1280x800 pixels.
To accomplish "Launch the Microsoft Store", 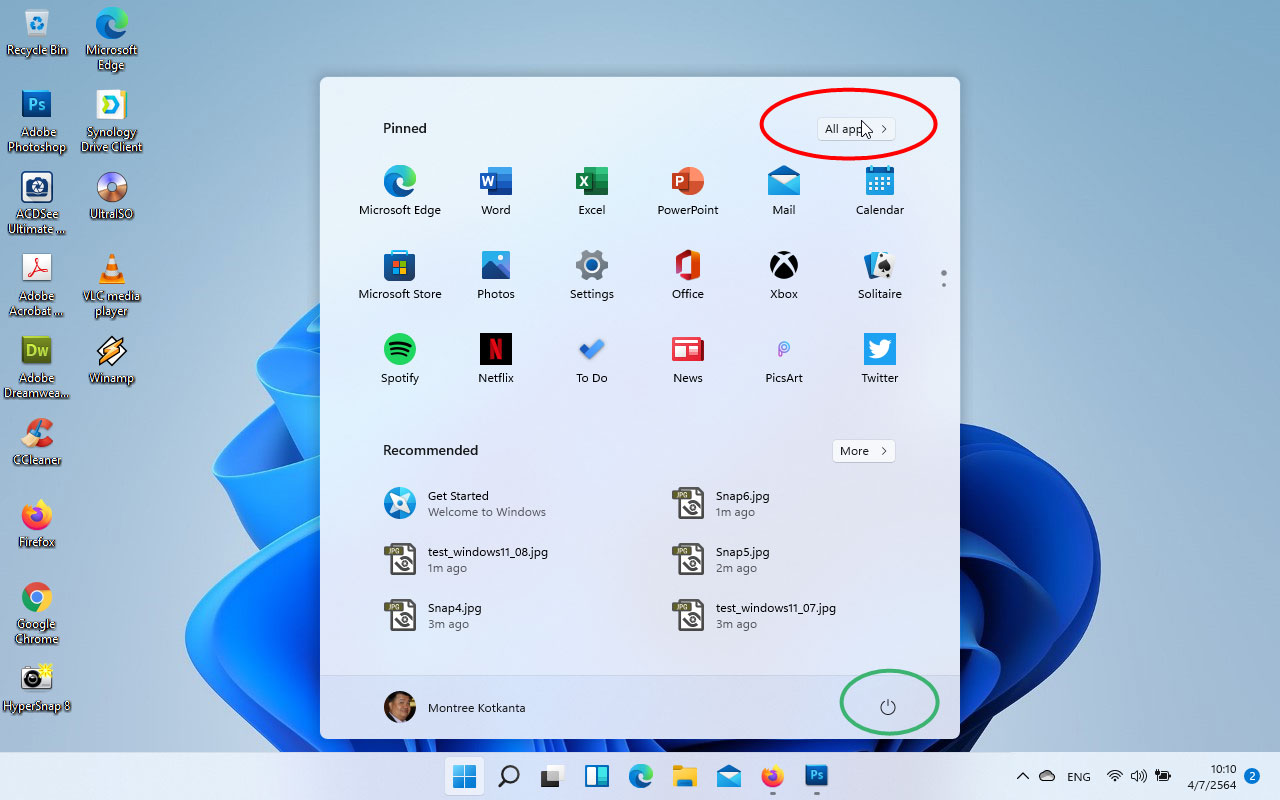I will click(x=399, y=274).
